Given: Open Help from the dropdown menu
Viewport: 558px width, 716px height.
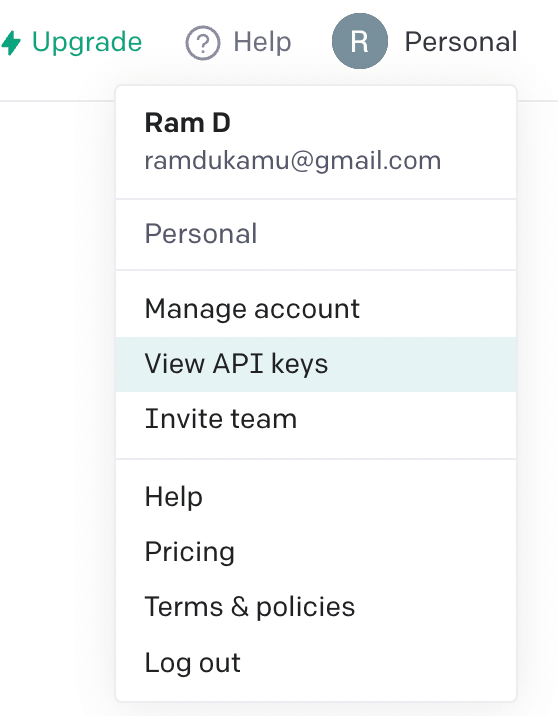Looking at the screenshot, I should (x=316, y=497).
